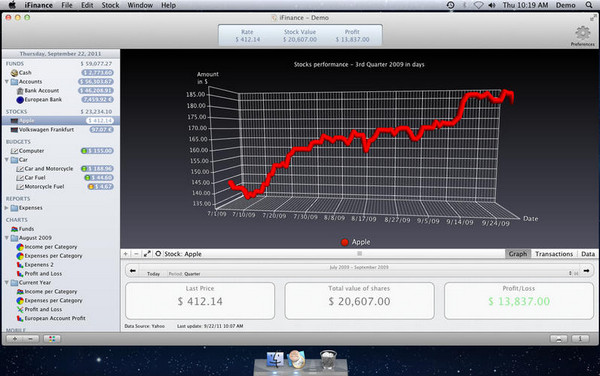Go to next period with right arrow

pyautogui.click(x=586, y=271)
